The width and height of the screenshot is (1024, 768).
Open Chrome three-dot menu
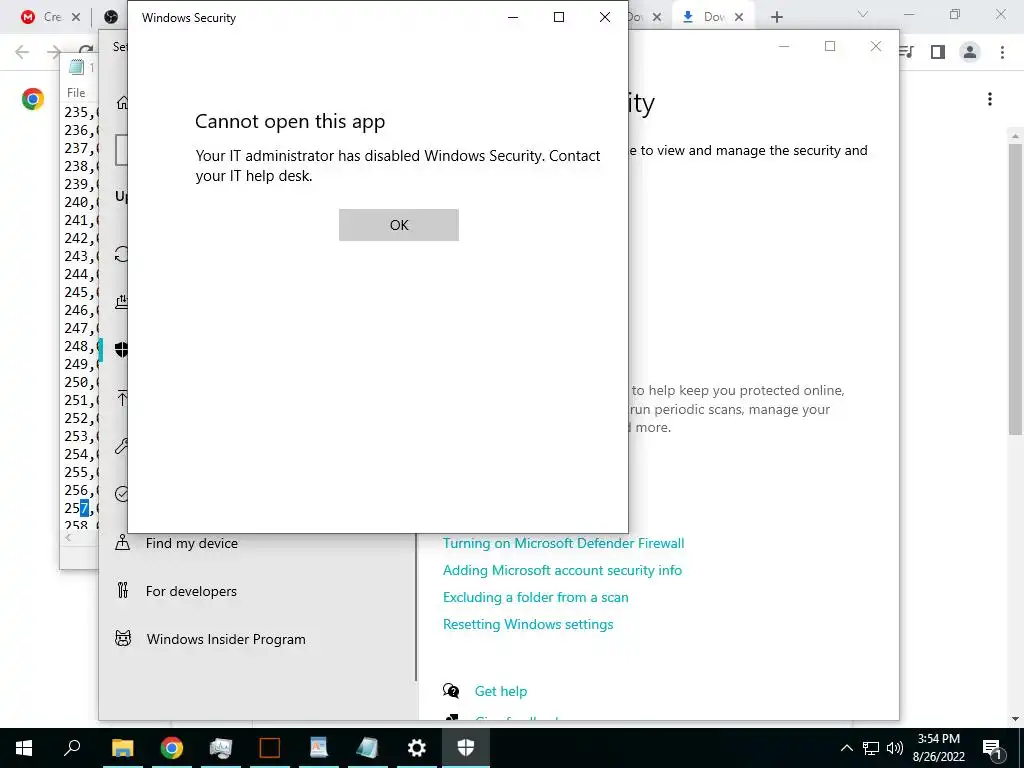[1002, 52]
